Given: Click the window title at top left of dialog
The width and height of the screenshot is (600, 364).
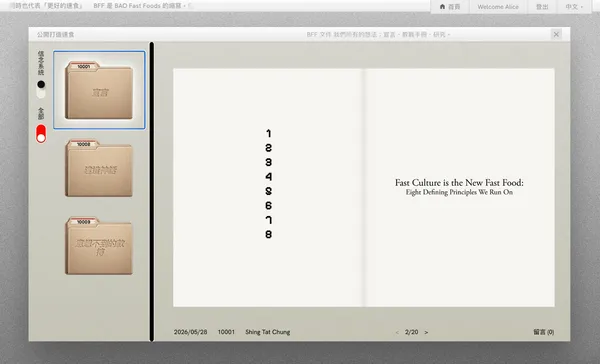Looking at the screenshot, I should click(55, 34).
